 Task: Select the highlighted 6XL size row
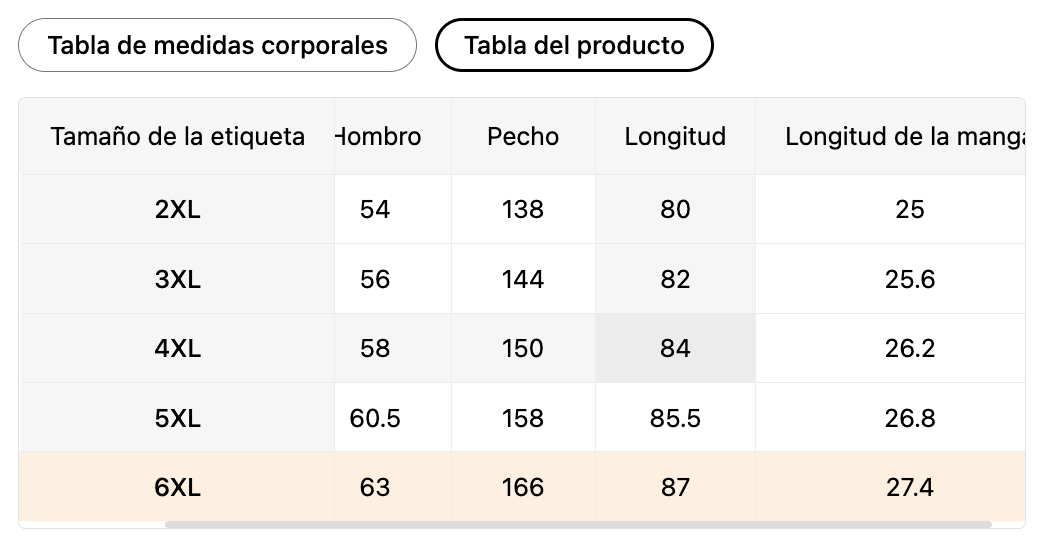[x=522, y=487]
